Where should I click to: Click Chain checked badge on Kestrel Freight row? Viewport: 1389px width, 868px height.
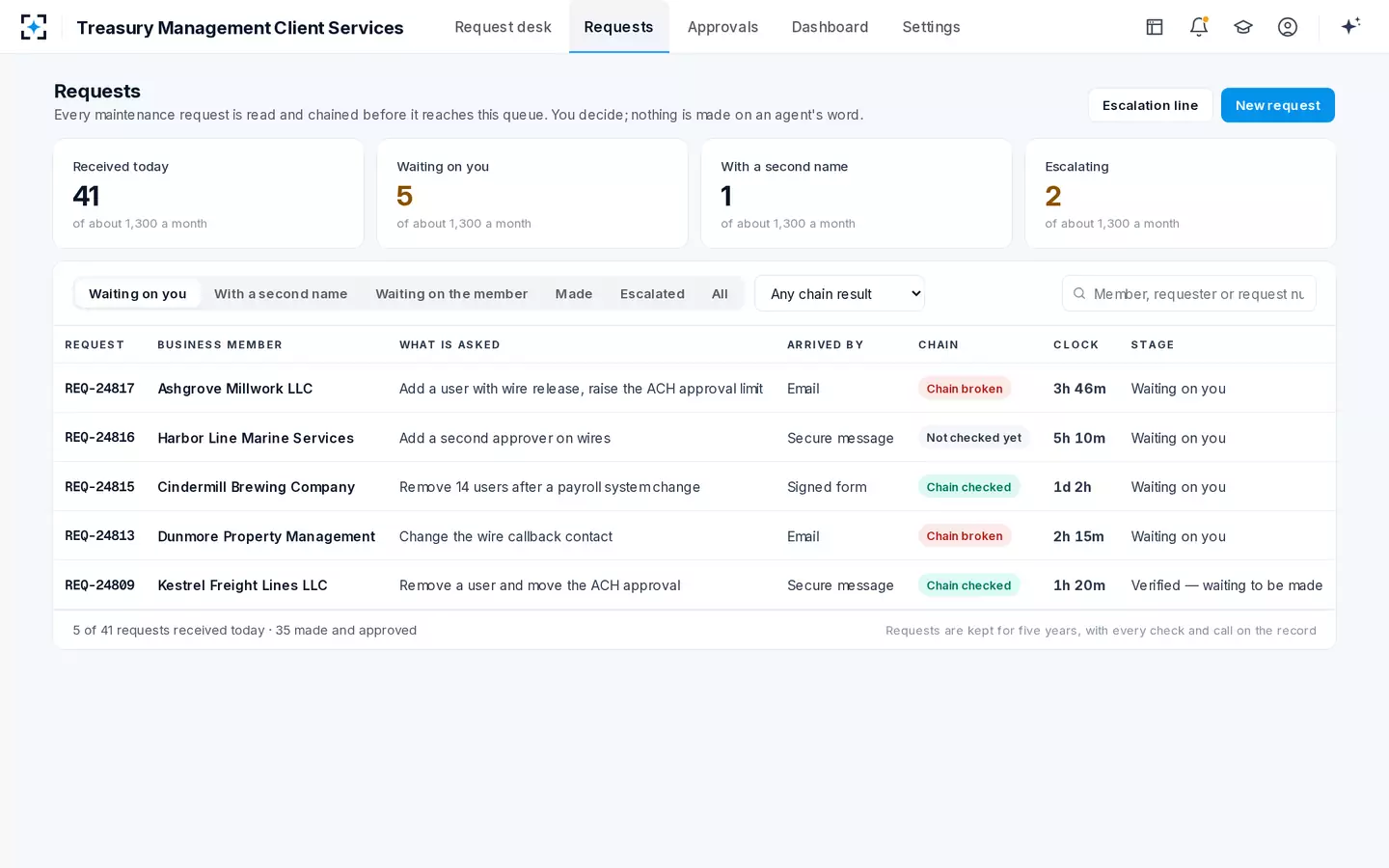tap(968, 585)
